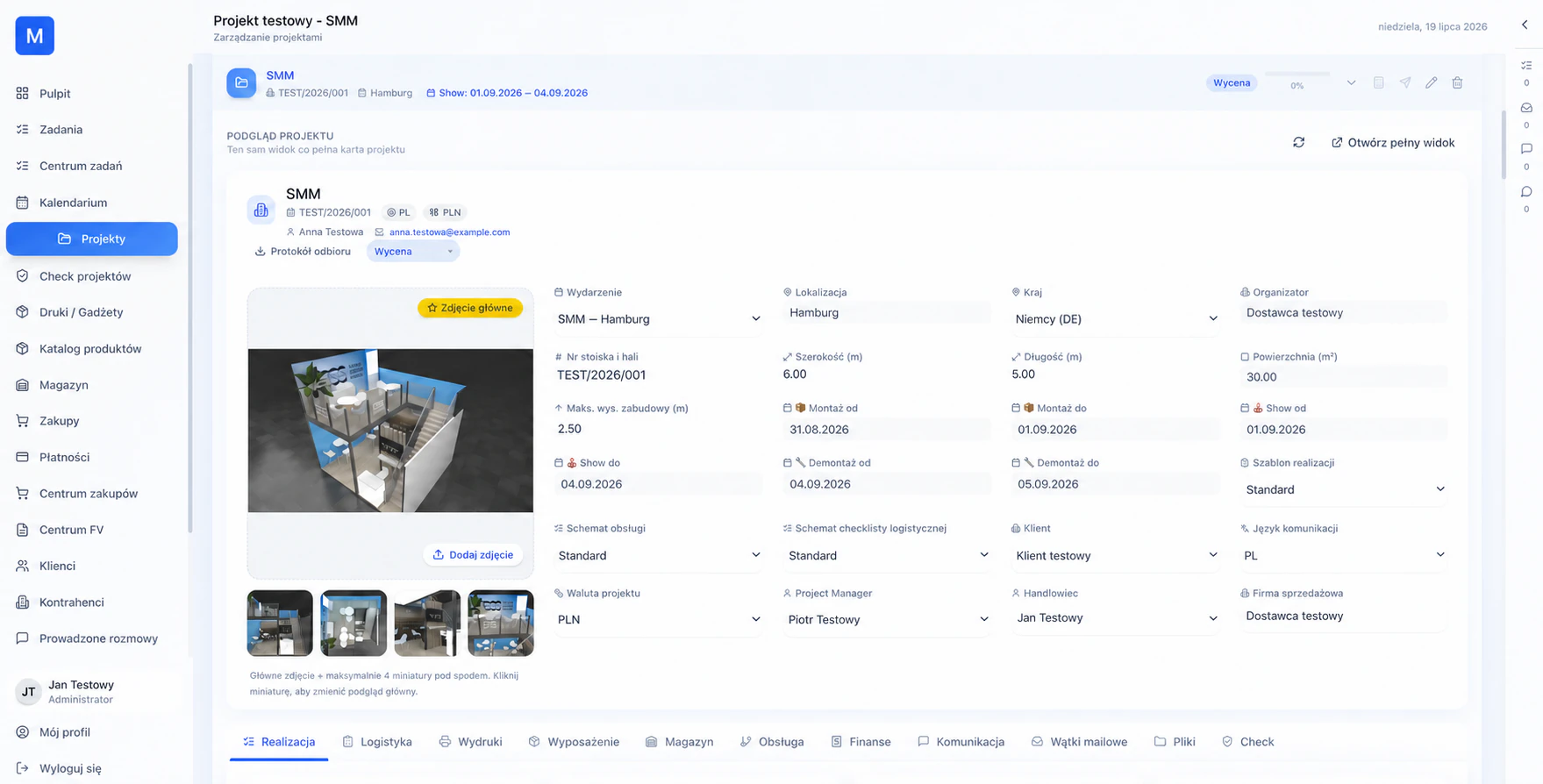Viewport: 1543px width, 784px height.
Task: Open Prowadzone rozmowy in the sidebar
Action: pos(94,638)
